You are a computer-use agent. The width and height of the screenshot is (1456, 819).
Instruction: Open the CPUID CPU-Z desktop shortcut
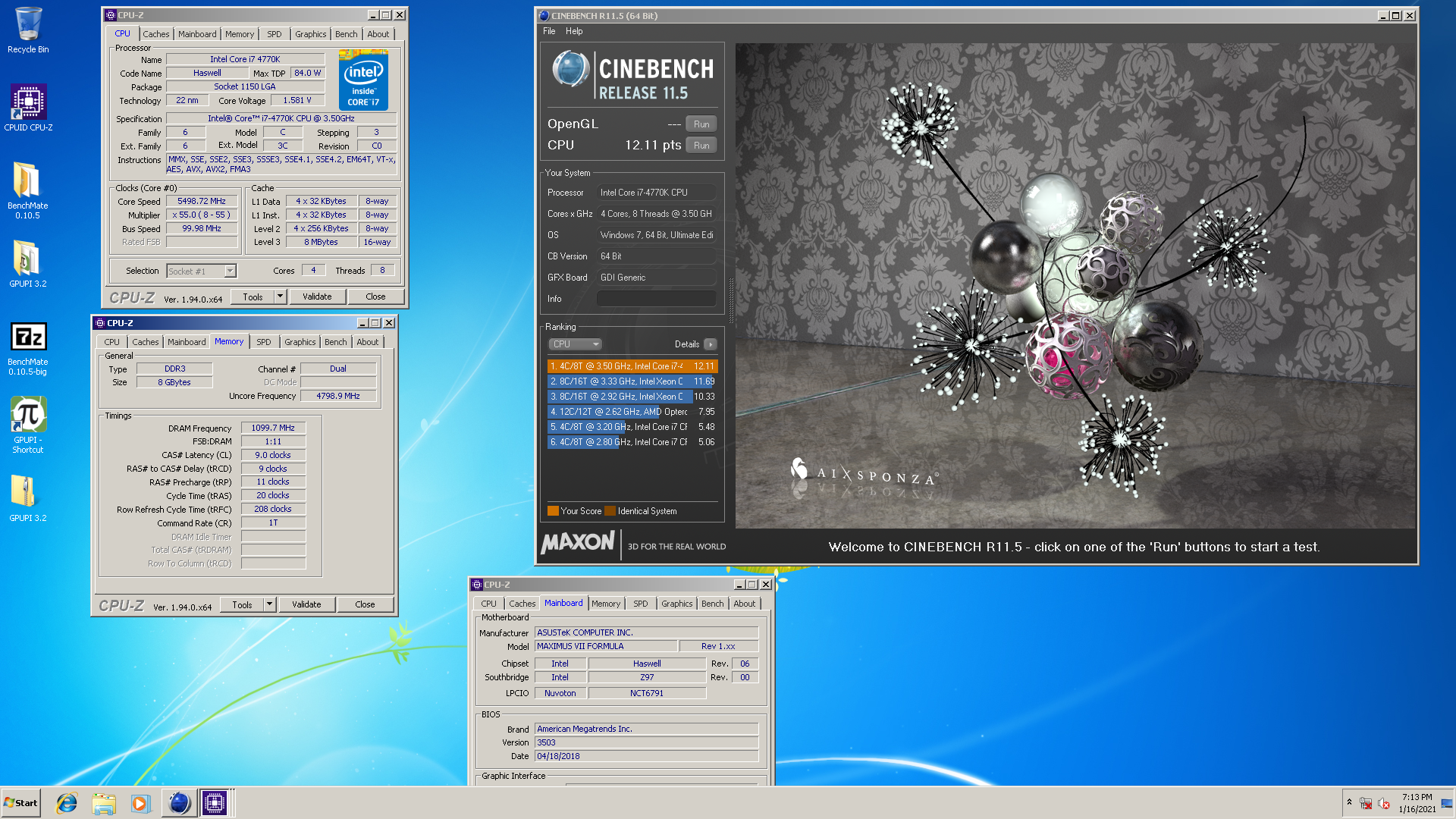tap(28, 108)
